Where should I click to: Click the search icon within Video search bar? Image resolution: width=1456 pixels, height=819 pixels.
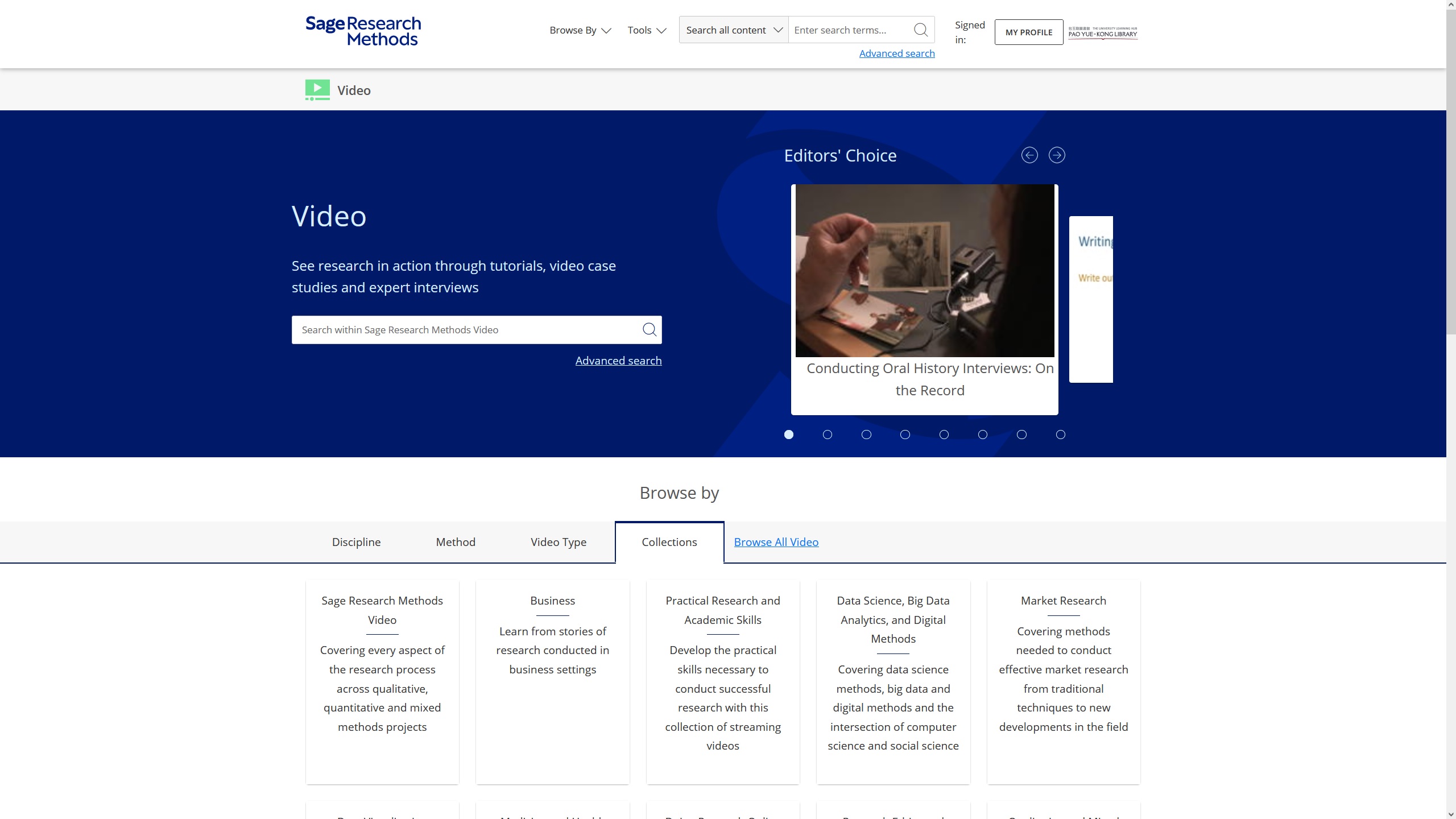point(649,329)
